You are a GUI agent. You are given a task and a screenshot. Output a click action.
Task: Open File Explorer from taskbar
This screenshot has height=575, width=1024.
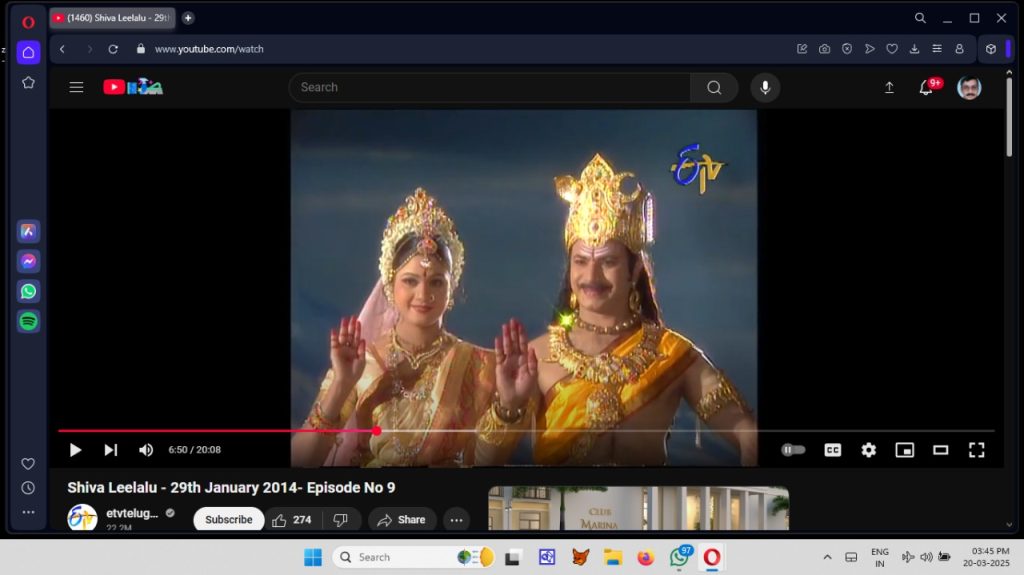613,557
